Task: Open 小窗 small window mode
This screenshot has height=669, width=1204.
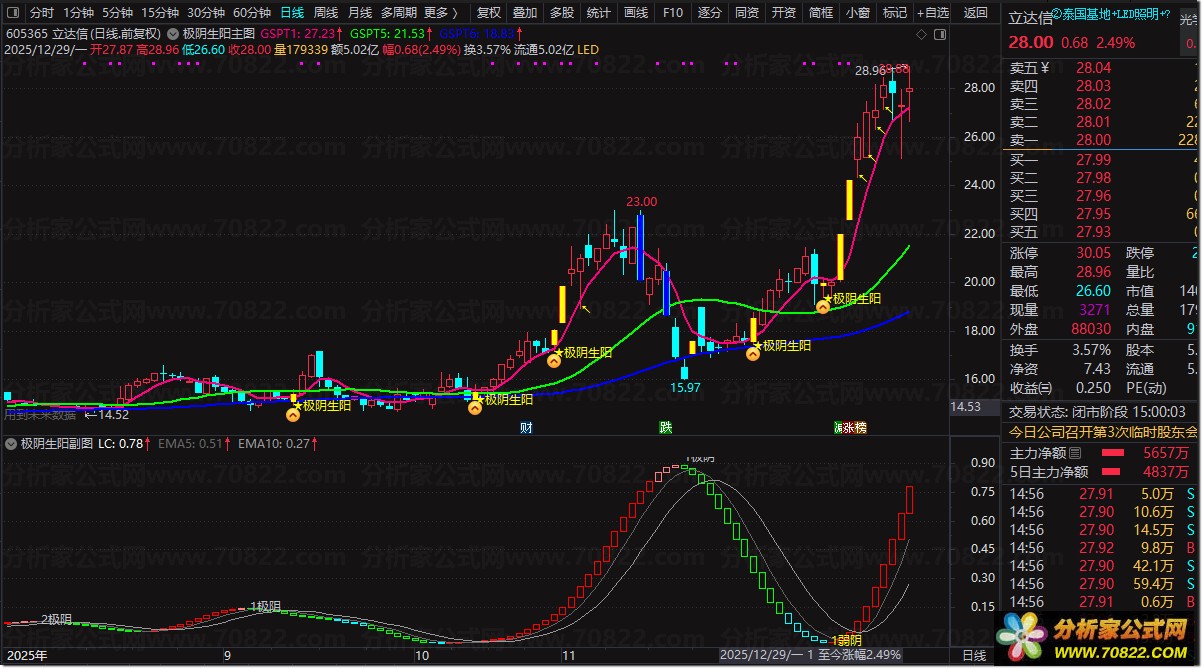Action: click(858, 13)
